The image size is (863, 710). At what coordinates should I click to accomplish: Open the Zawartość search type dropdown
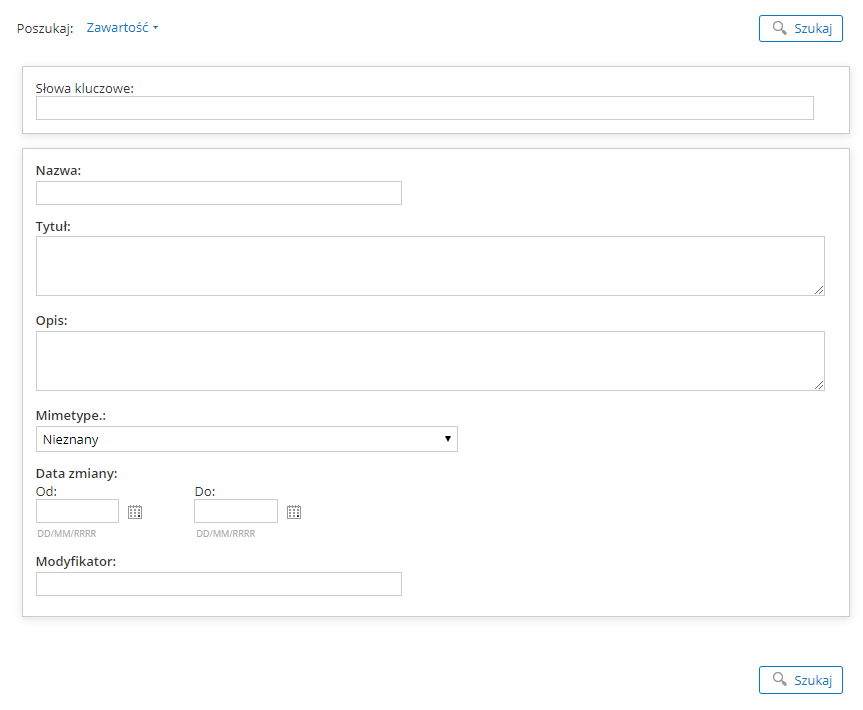(118, 28)
